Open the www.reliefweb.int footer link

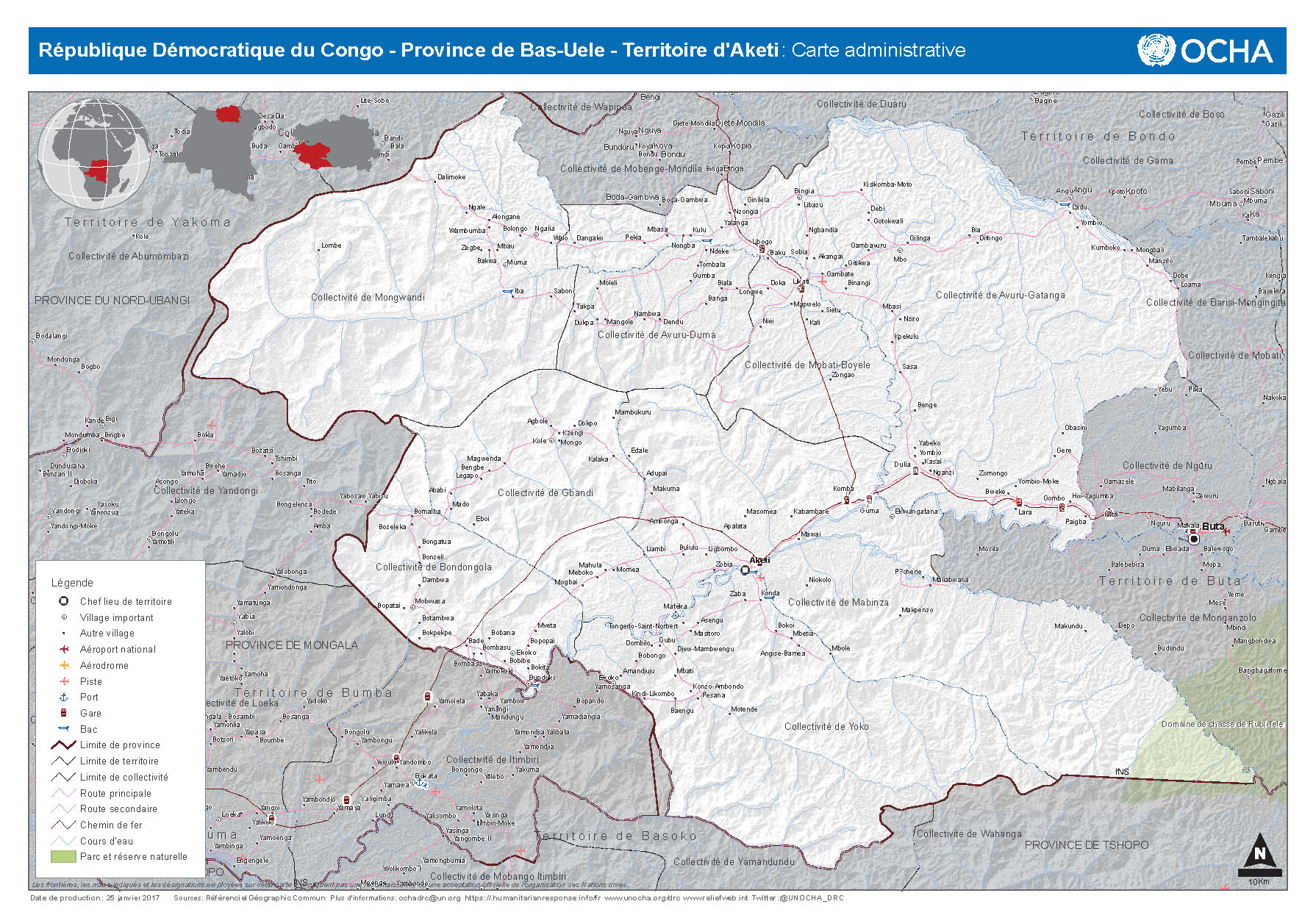click(715, 897)
